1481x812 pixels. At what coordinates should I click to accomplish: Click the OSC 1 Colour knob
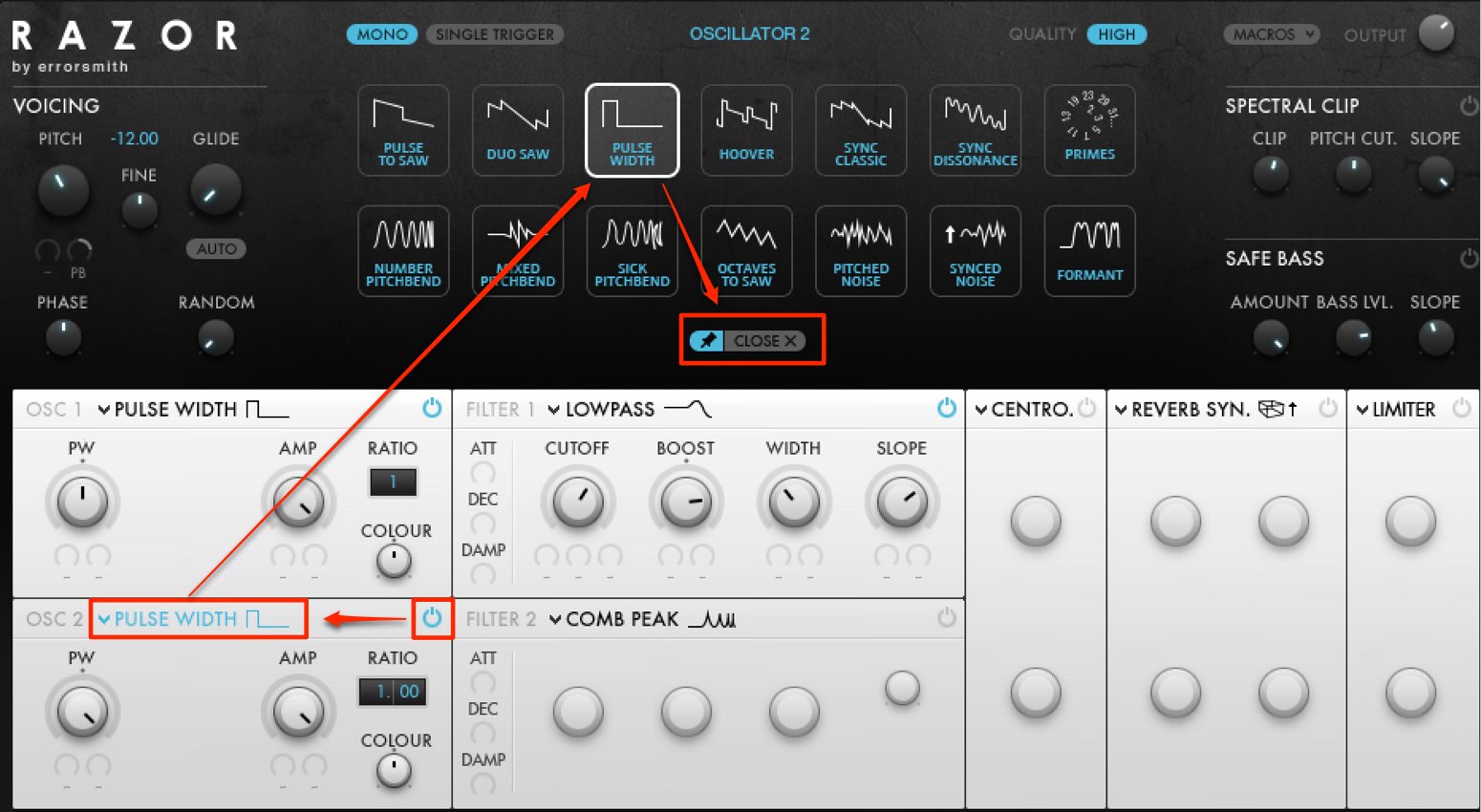pos(394,562)
